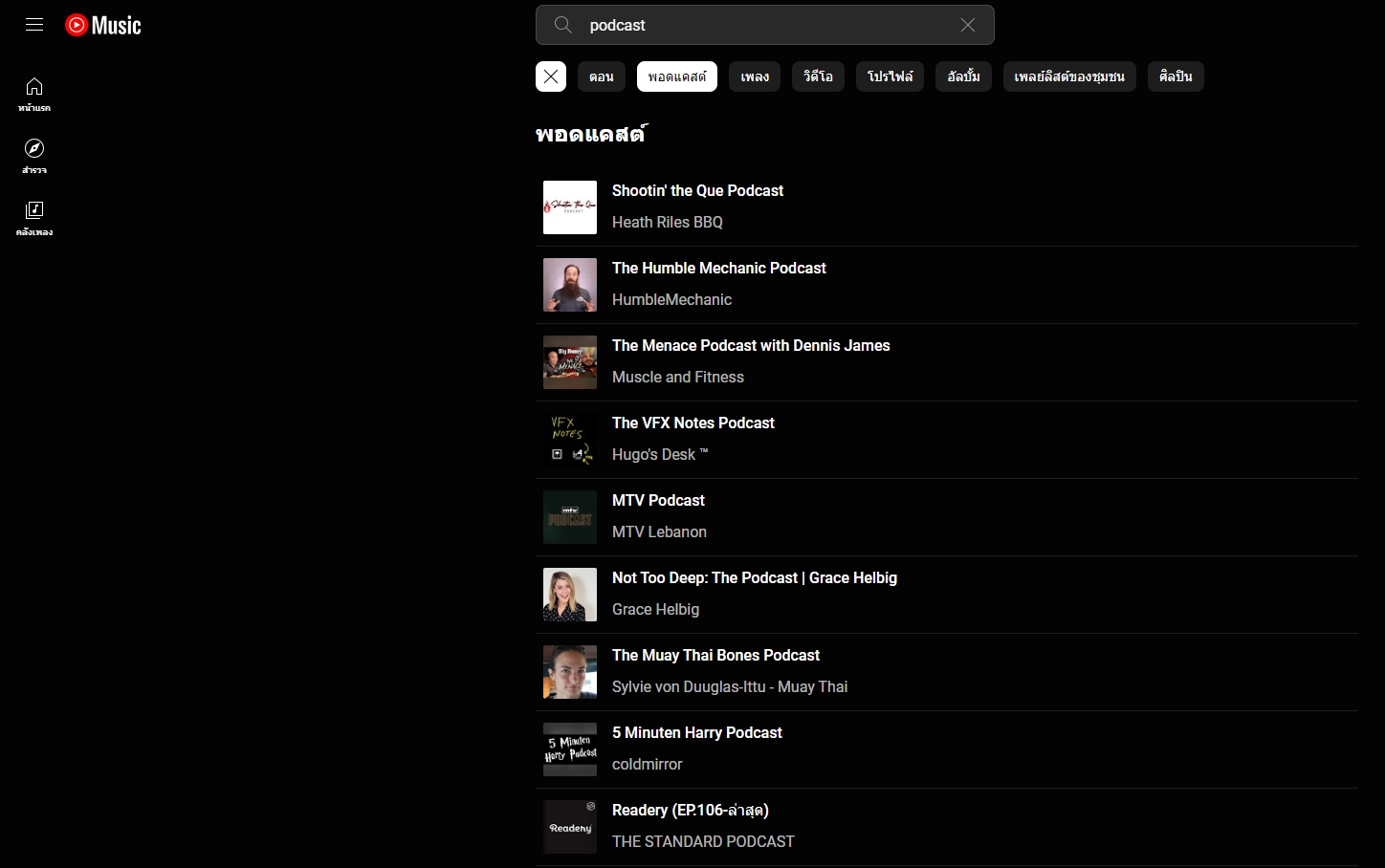Click HumbleMechanic channel name

671,300
